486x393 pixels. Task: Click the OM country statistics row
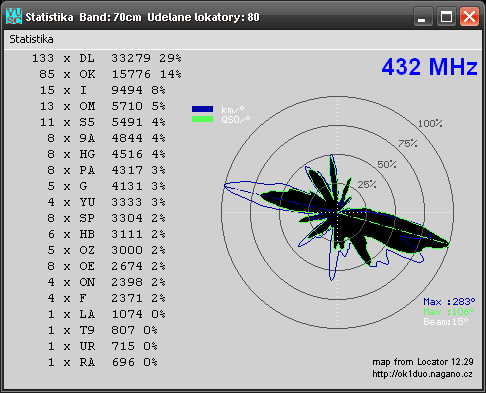(x=103, y=106)
